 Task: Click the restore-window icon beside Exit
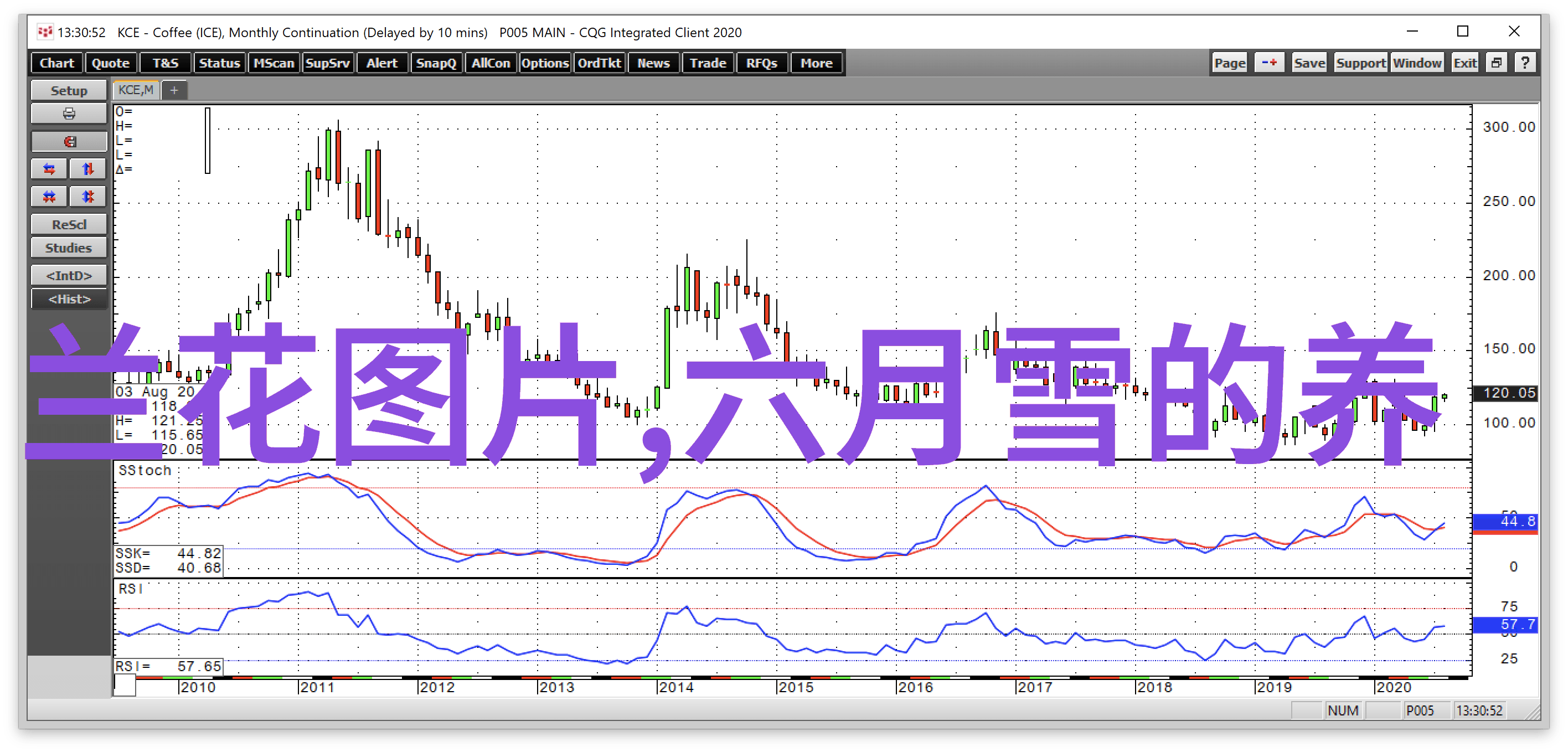click(1496, 63)
